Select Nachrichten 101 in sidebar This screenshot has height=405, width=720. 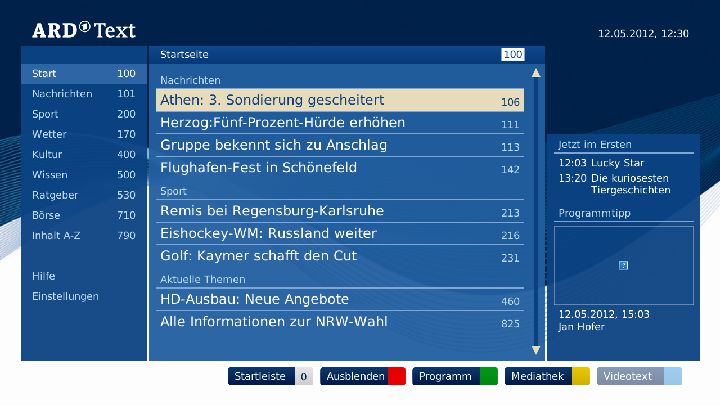[83, 94]
